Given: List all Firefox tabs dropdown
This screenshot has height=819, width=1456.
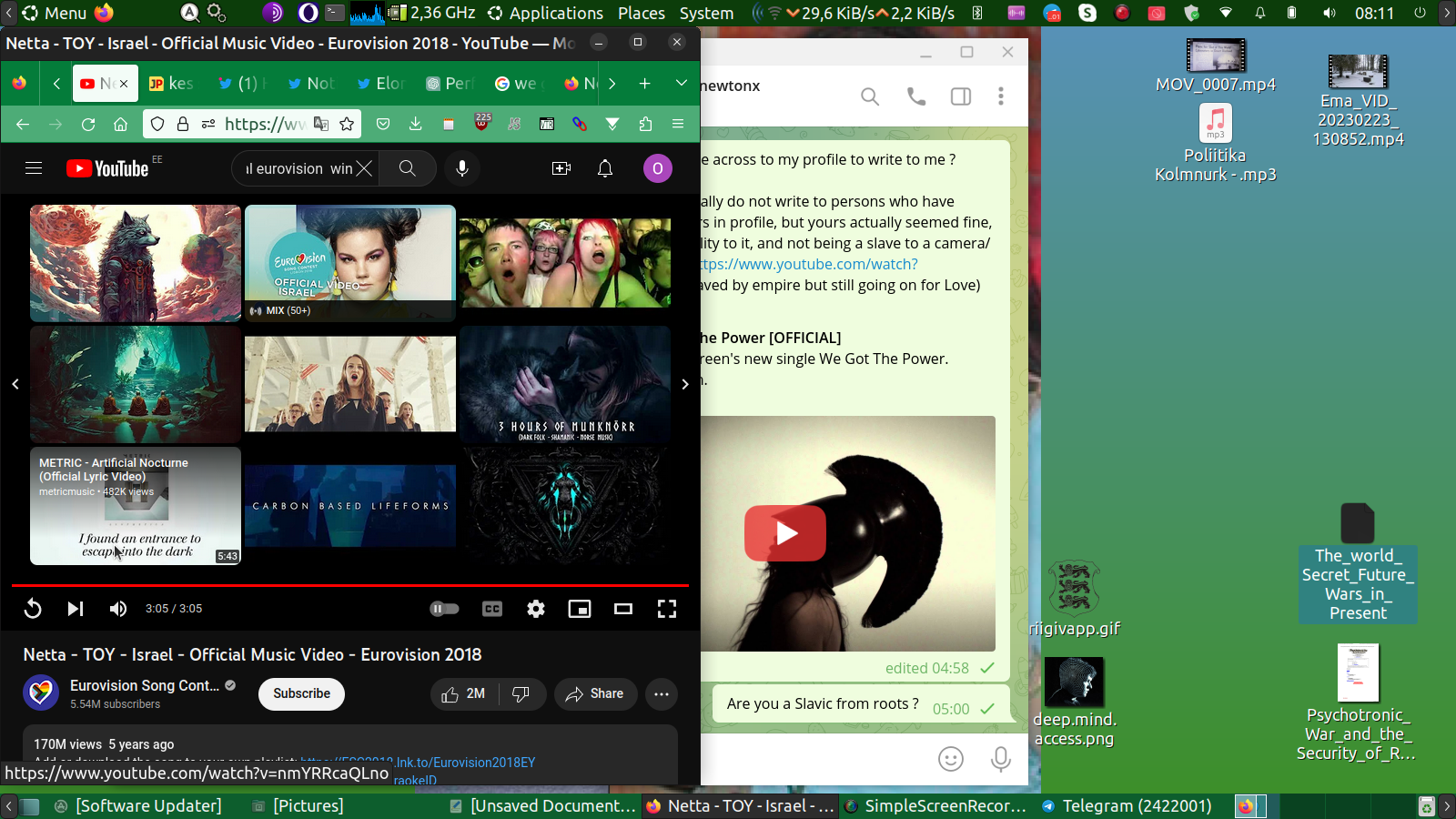Looking at the screenshot, I should pyautogui.click(x=682, y=84).
